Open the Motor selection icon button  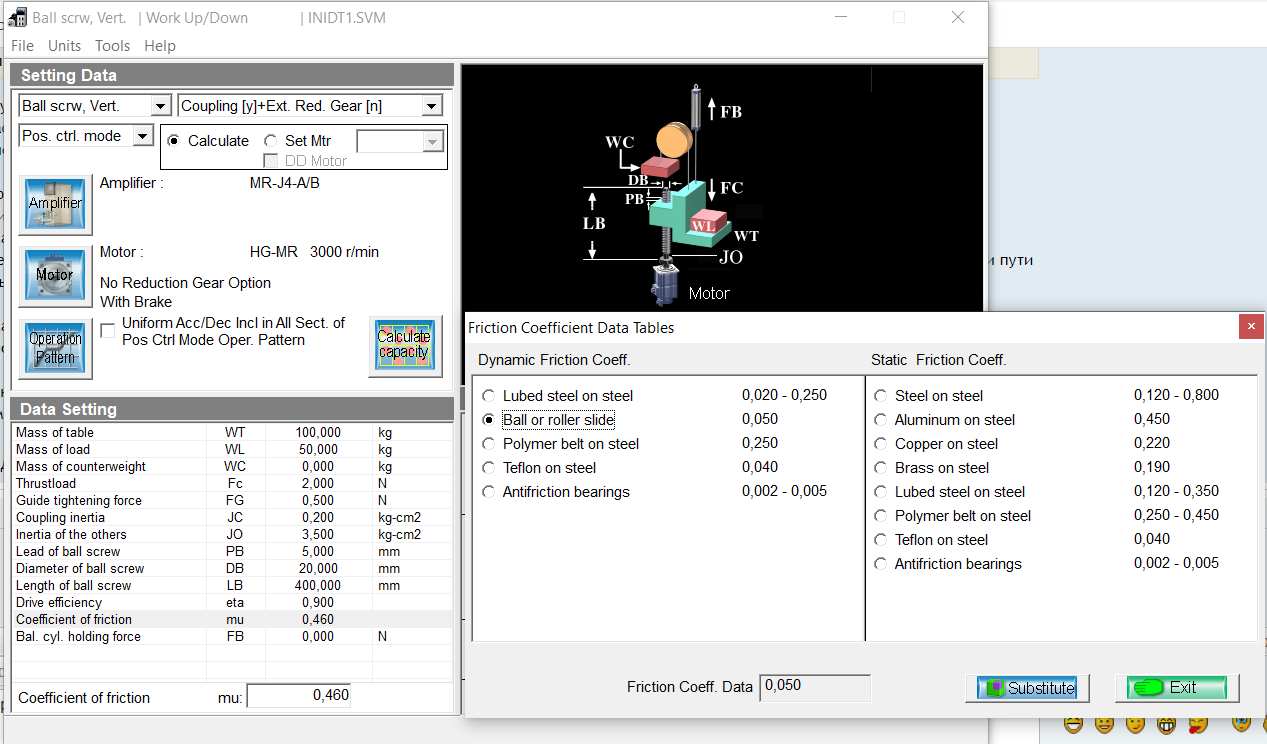tap(55, 275)
